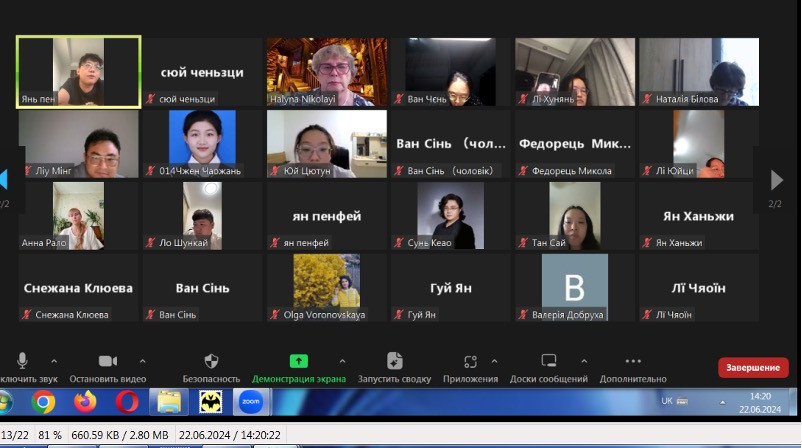
Task: Expand audio options arrow next to microphone
Action: [x=54, y=362]
